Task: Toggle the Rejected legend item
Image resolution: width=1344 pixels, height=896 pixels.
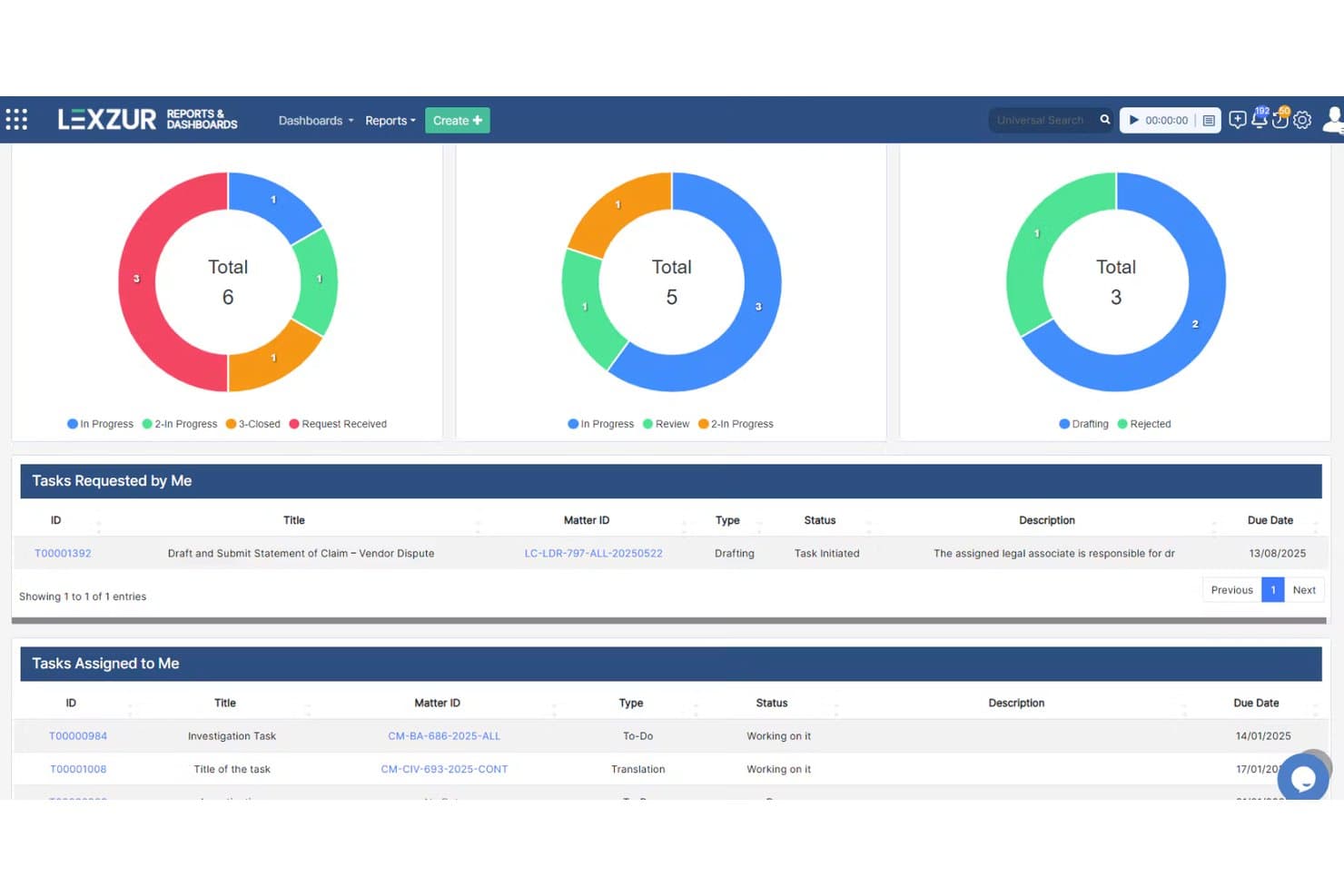Action: (x=1144, y=424)
